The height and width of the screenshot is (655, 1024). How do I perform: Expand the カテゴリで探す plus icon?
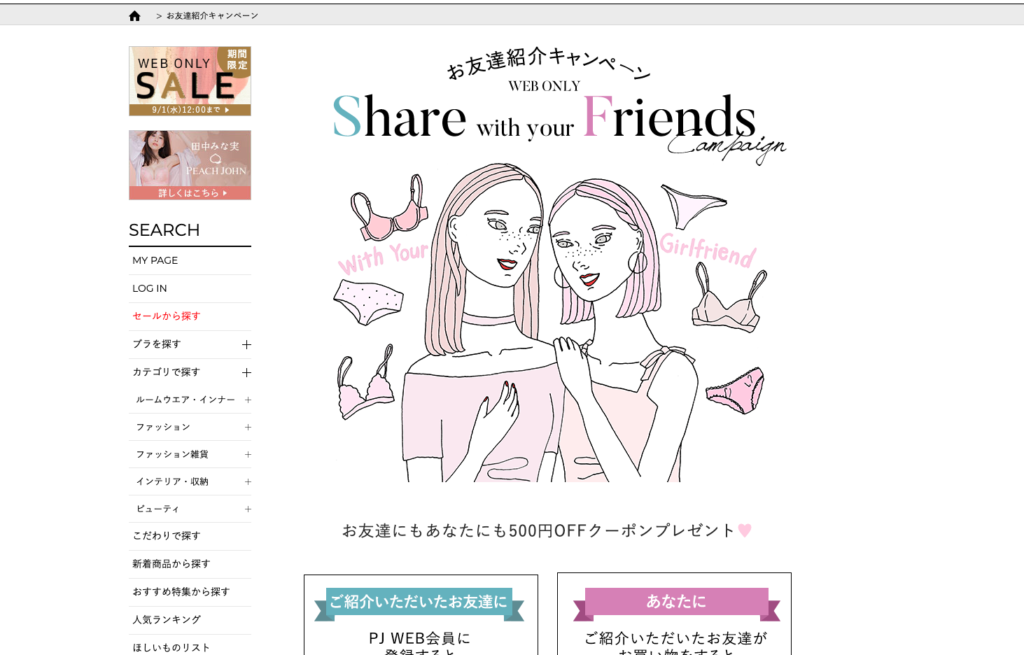(x=246, y=372)
